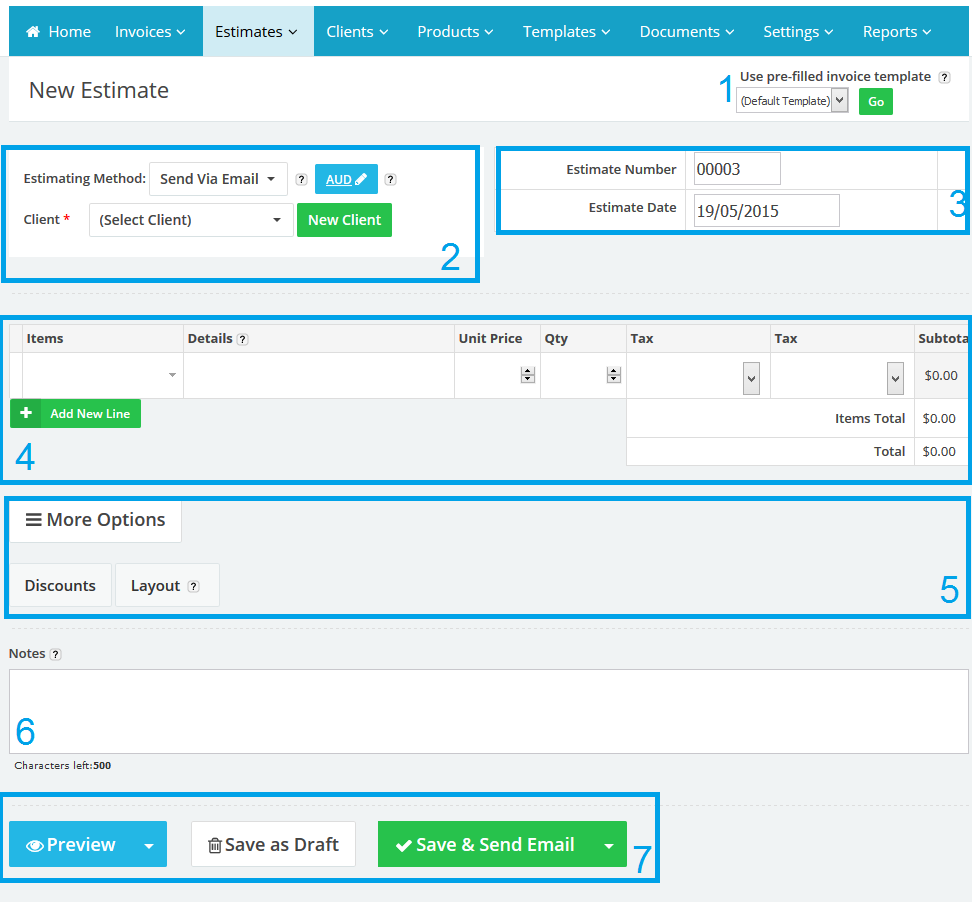Viewport: 972px width, 902px height.
Task: Open AUD currency edit button
Action: [x=346, y=179]
